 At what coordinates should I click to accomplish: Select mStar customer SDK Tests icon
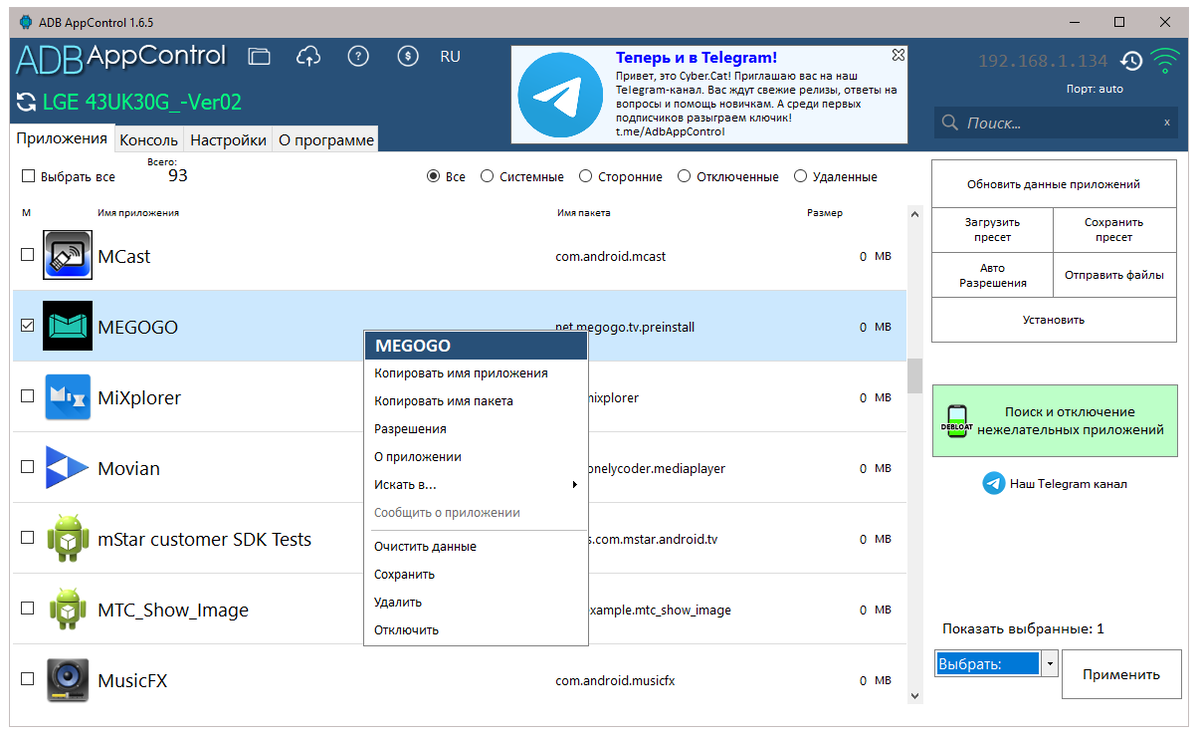[x=67, y=539]
